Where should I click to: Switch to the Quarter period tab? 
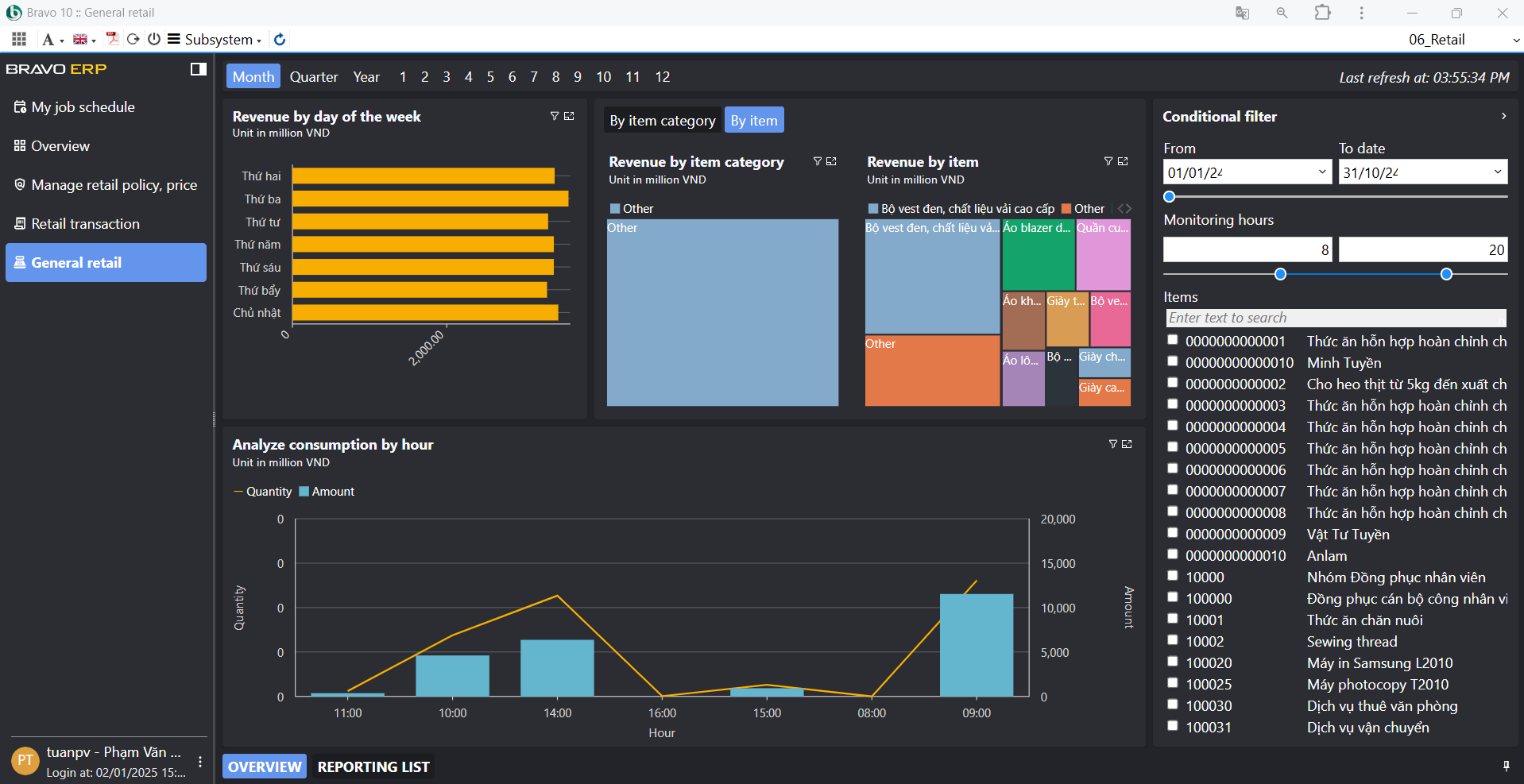click(x=313, y=77)
